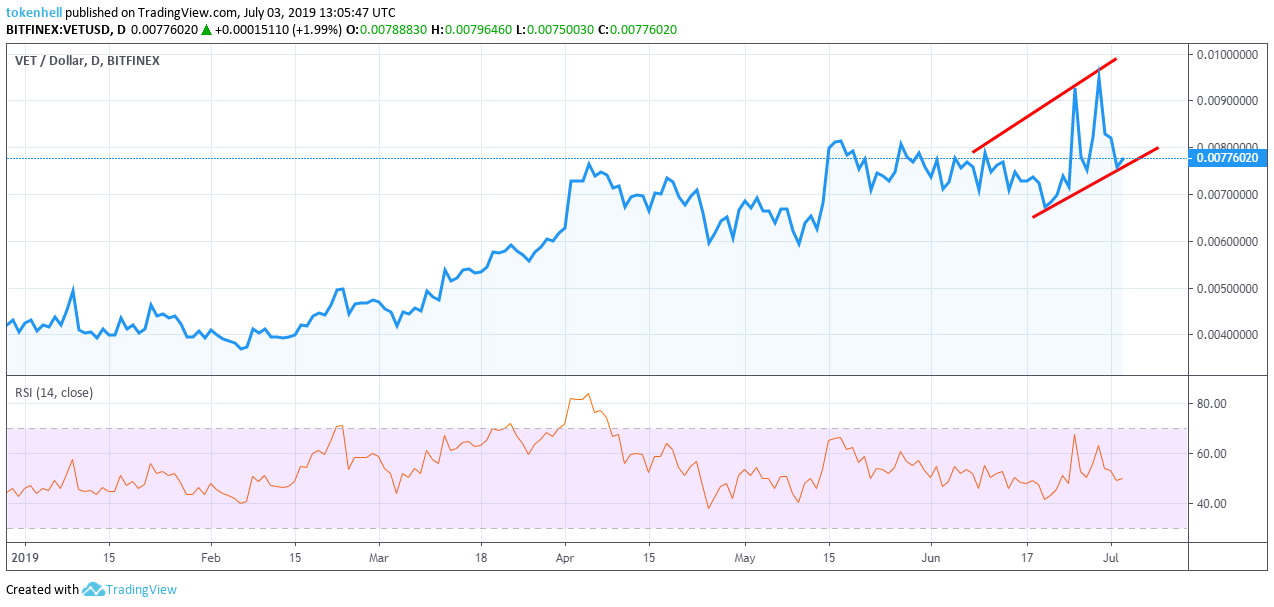Click the 40.00 RSI axis label
This screenshot has width=1274, height=607.
[x=1211, y=504]
